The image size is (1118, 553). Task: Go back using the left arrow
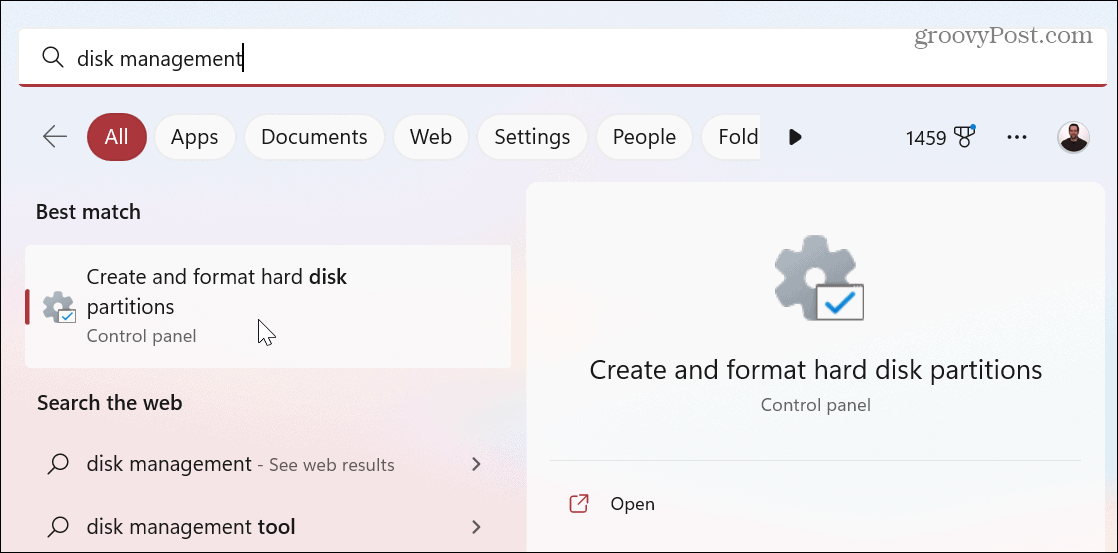click(55, 136)
